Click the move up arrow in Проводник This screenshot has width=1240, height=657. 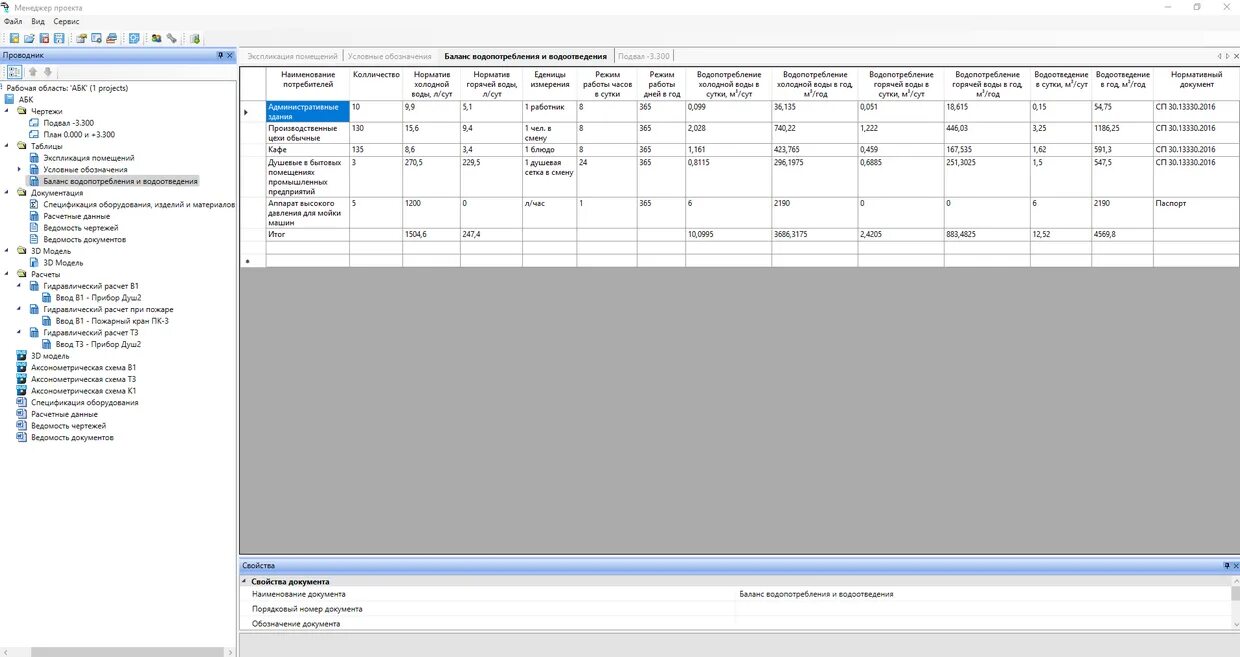[32, 72]
